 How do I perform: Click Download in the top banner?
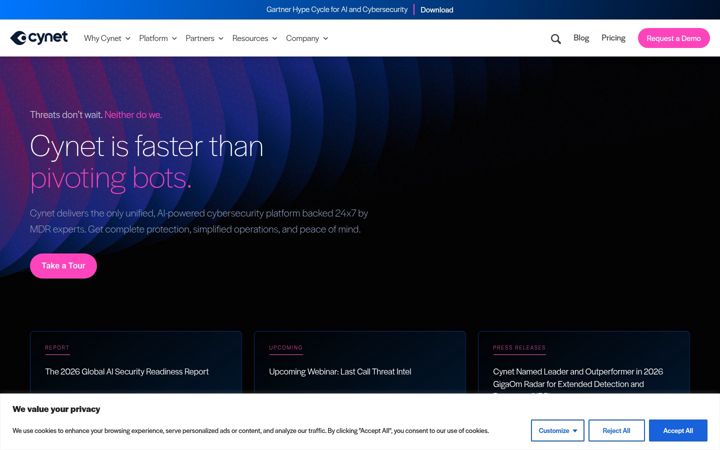437,10
